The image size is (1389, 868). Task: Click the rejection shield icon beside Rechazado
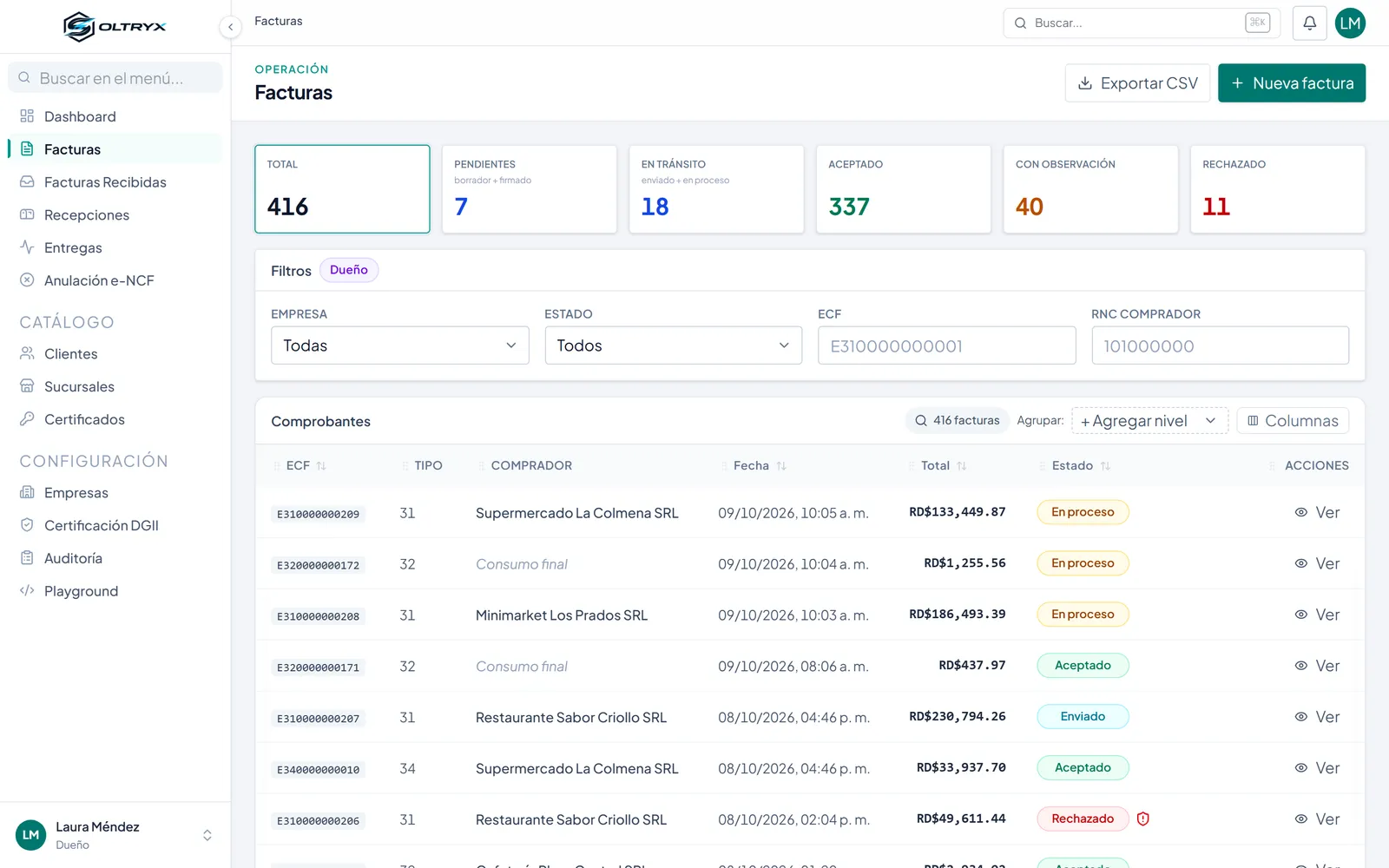tap(1142, 819)
